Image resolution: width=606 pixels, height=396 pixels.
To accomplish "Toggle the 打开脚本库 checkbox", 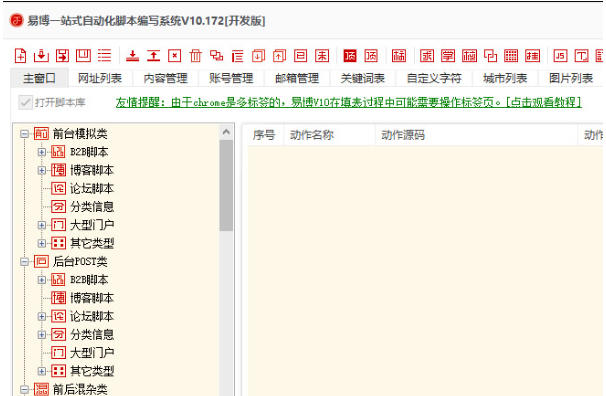I will tap(25, 102).
